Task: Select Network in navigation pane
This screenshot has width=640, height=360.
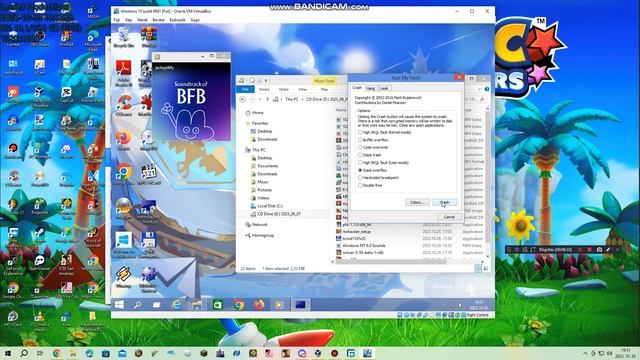Action: point(256,224)
